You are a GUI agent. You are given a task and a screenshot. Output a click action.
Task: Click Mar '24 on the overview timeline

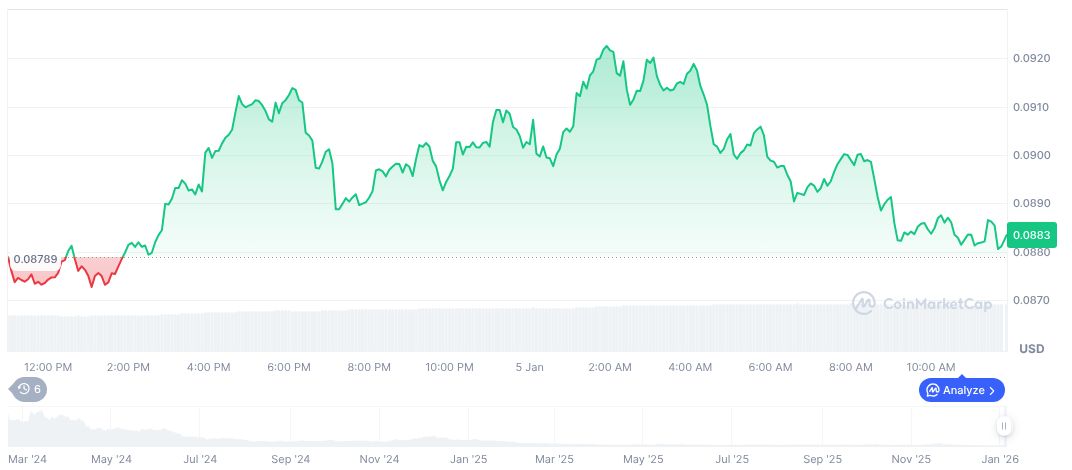[x=27, y=459]
